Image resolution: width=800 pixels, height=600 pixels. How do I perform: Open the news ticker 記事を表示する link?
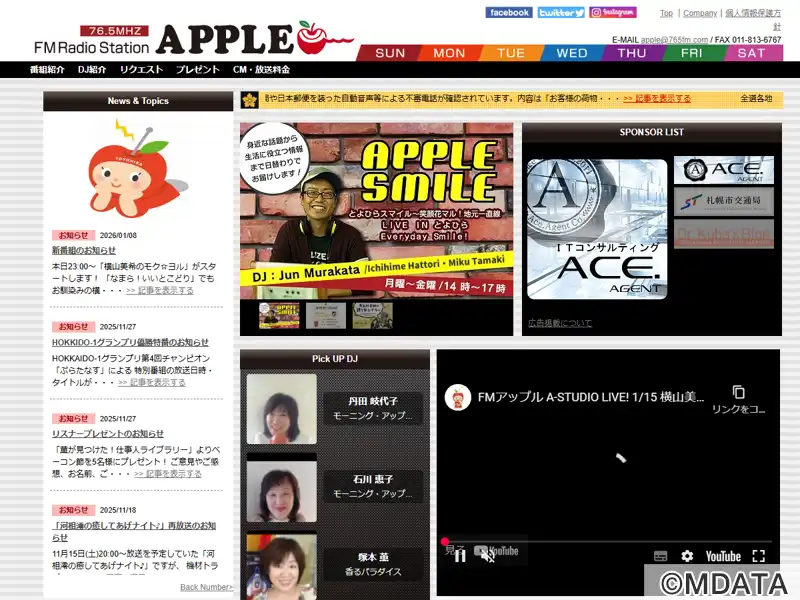point(657,98)
